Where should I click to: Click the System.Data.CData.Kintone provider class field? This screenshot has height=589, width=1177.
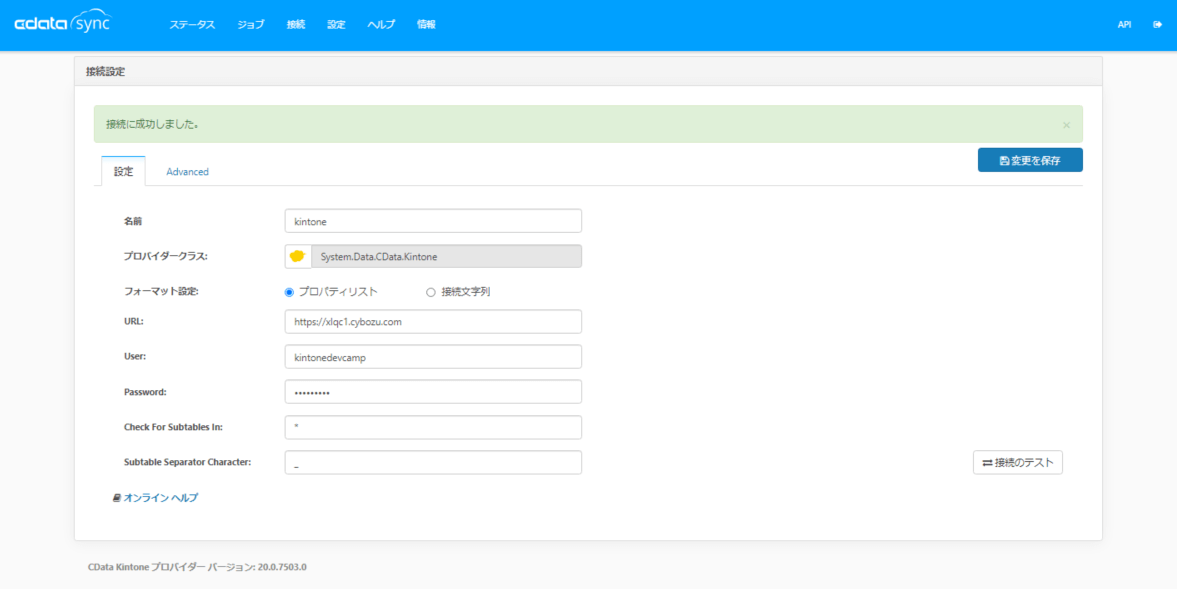(447, 257)
